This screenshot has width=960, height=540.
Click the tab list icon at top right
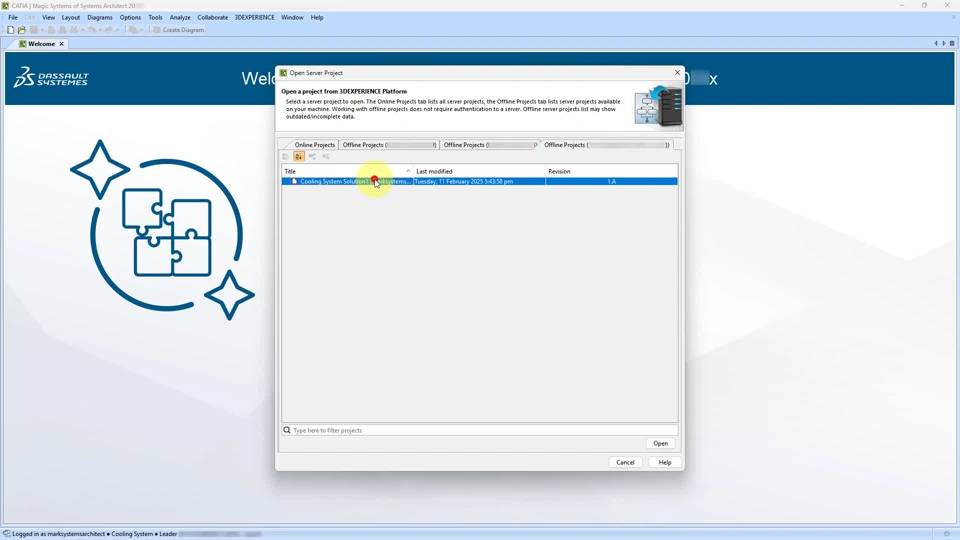point(952,43)
